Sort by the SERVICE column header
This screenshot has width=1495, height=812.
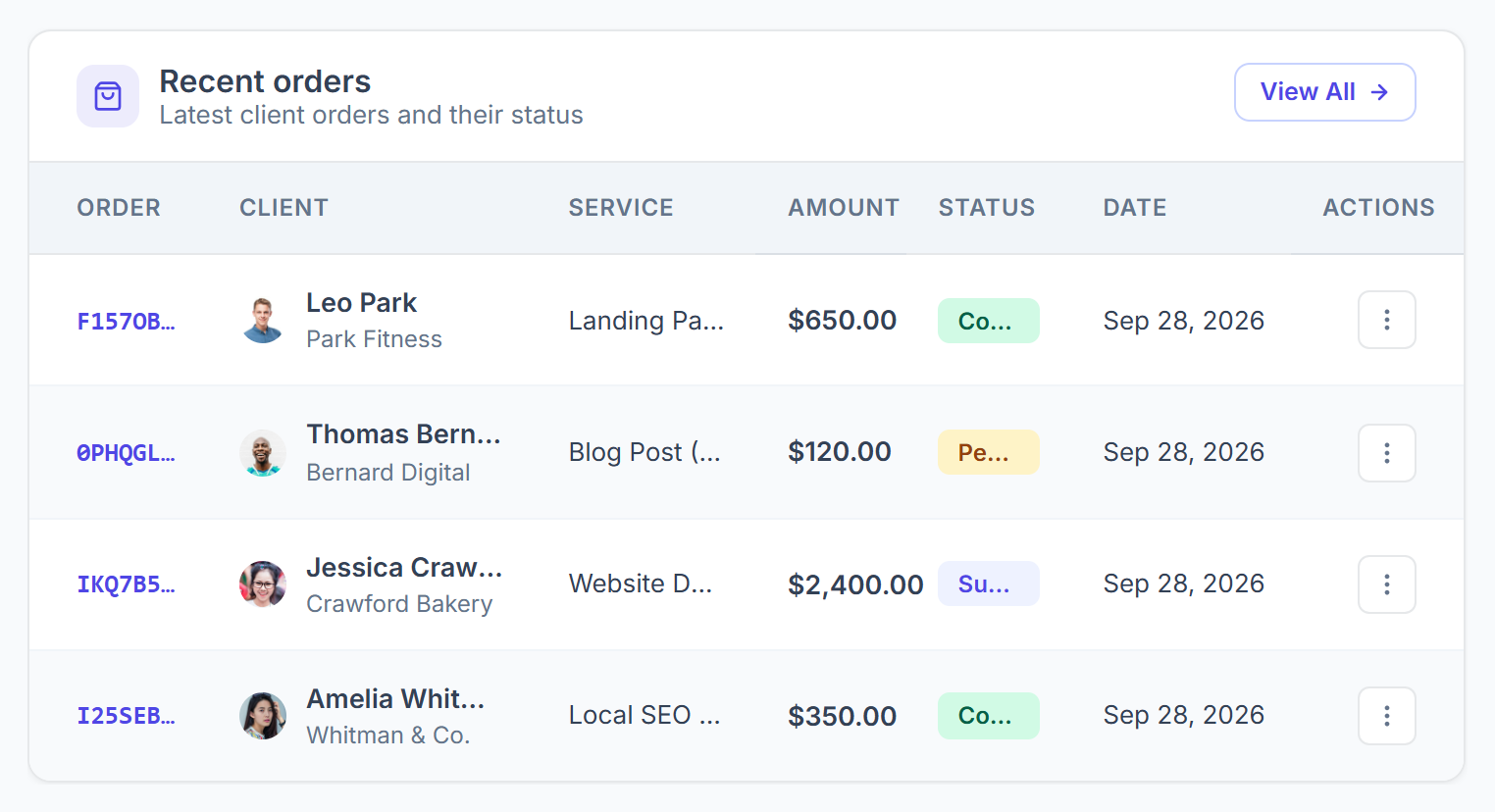coord(621,208)
